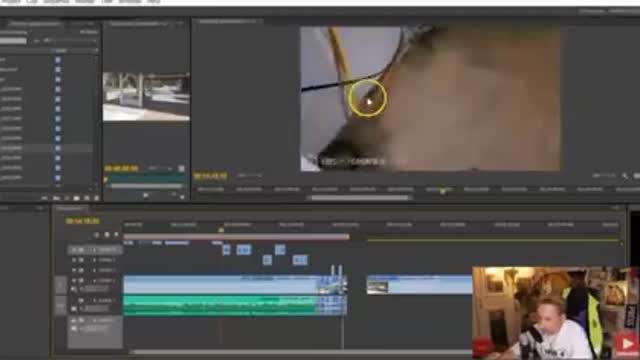Mute the bottom audio track speaker toggle
This screenshot has height=360, width=640.
(74, 320)
